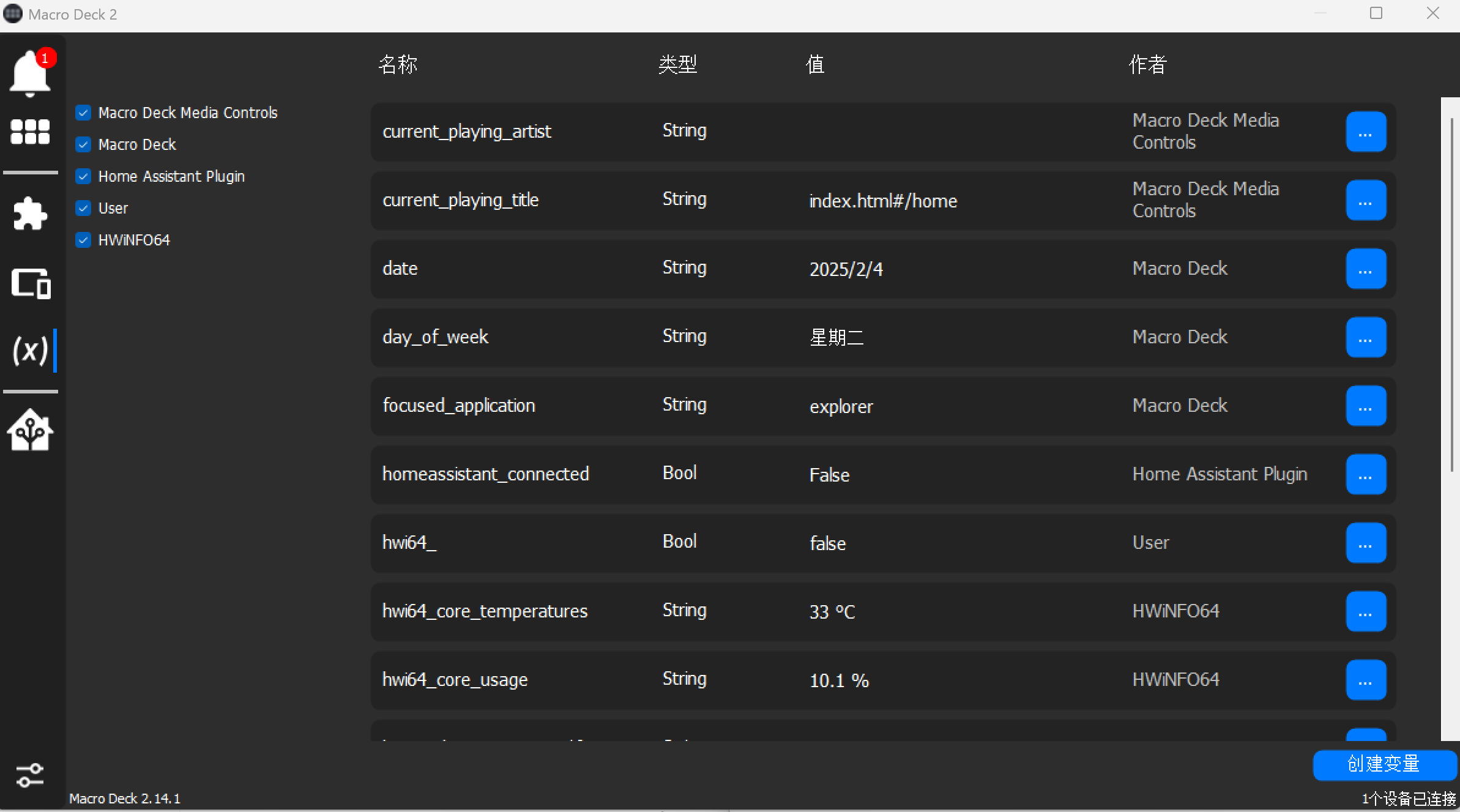Open the Home Assistant sidebar icon

coord(30,430)
